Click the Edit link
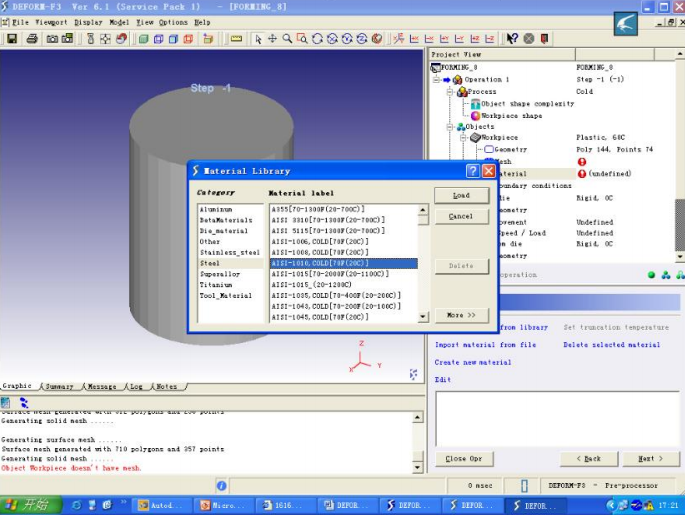This screenshot has height=515, width=685. click(x=442, y=380)
